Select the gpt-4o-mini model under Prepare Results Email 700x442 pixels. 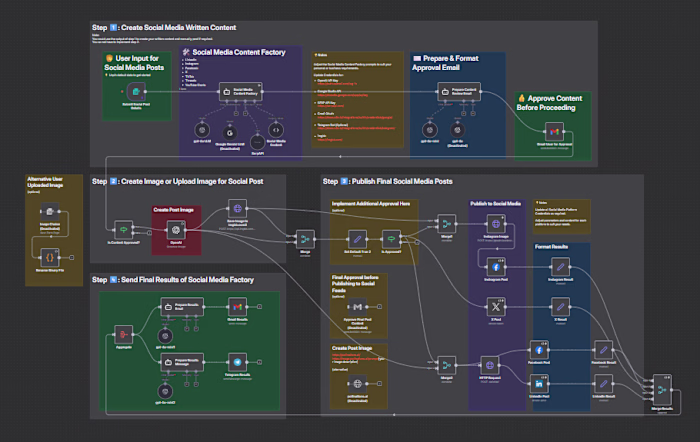pyautogui.click(x=165, y=336)
